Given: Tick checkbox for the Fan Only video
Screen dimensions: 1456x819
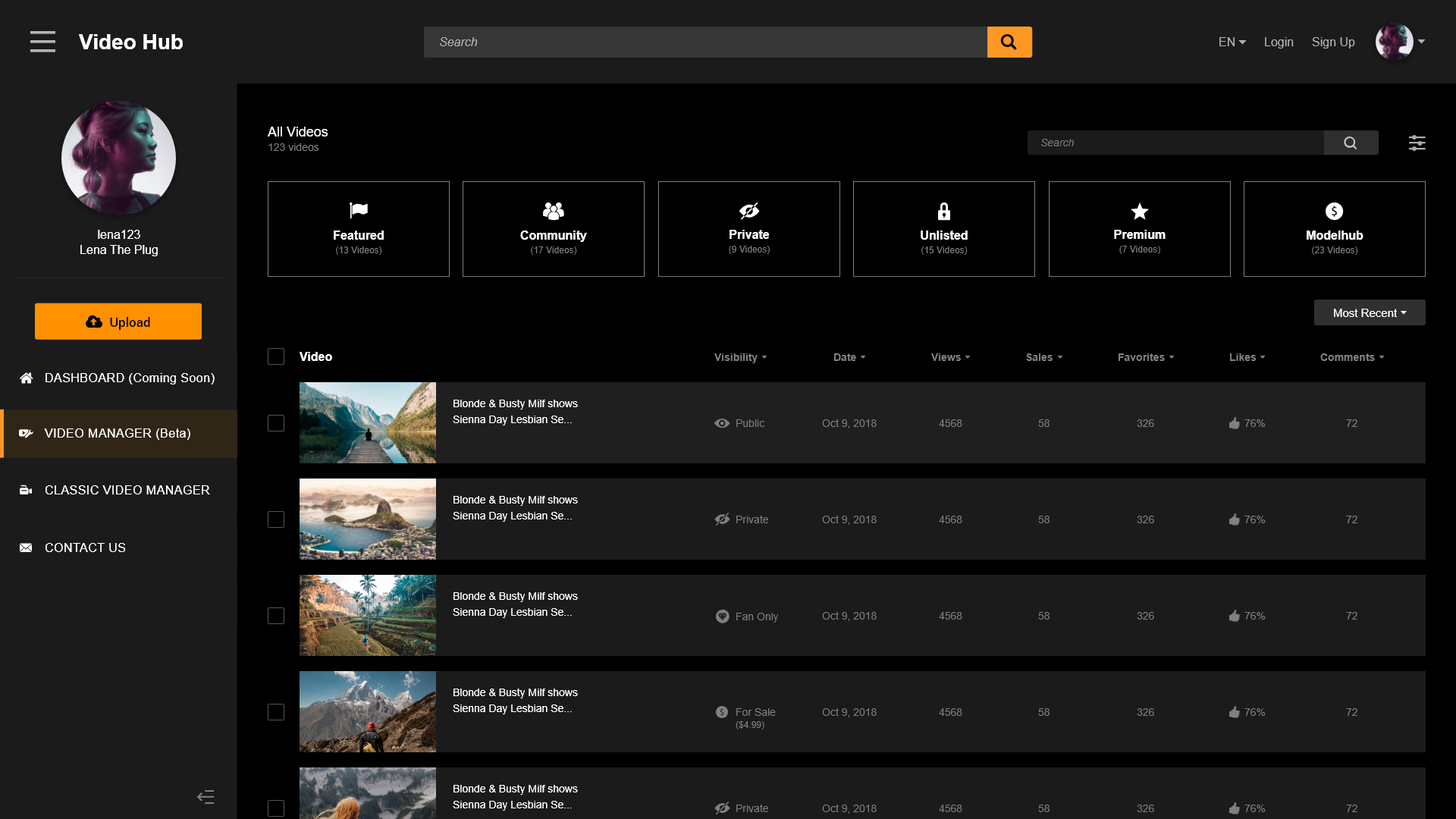Looking at the screenshot, I should (x=276, y=616).
